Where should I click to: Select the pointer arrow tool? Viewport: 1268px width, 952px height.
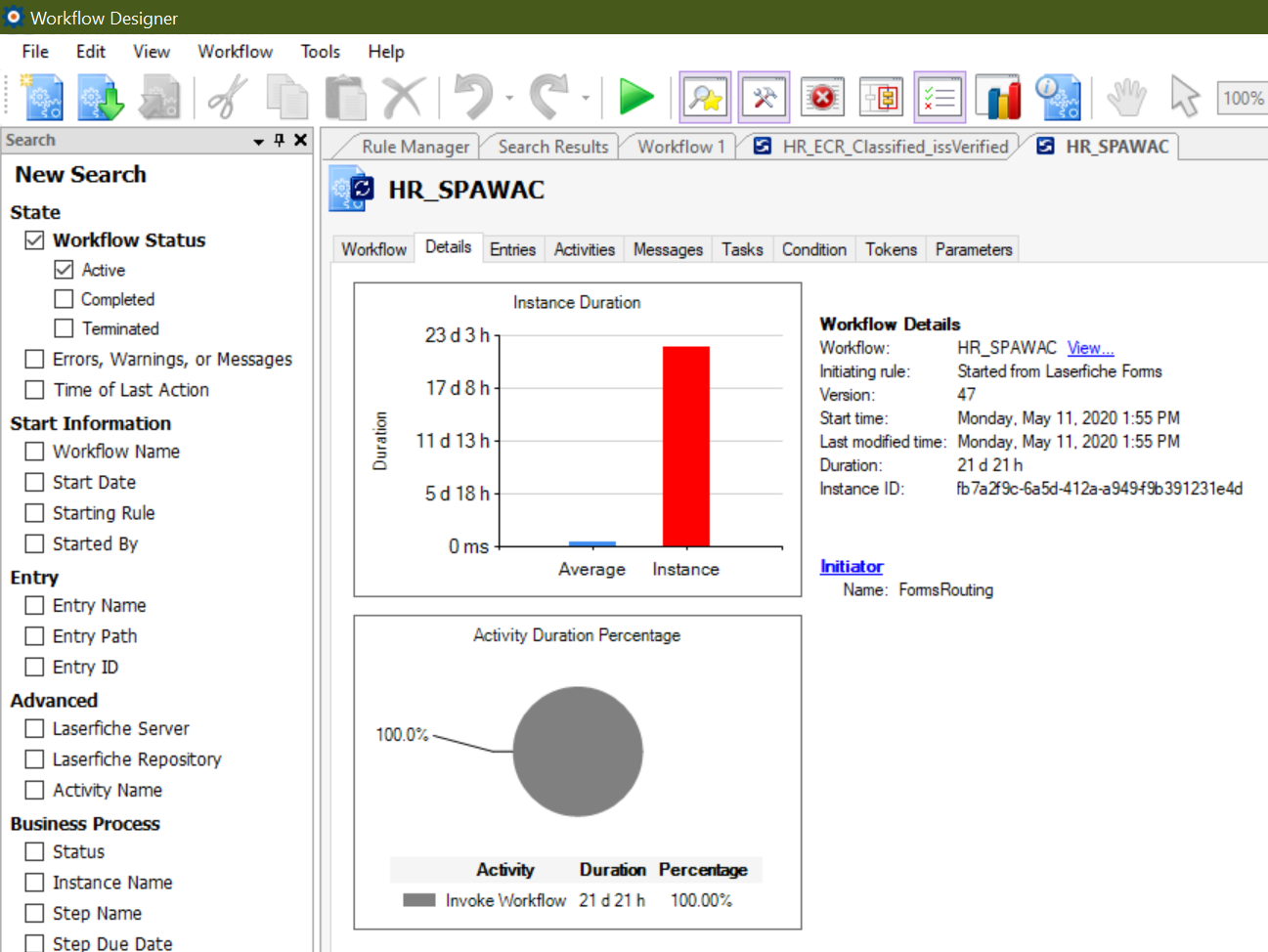click(1184, 98)
